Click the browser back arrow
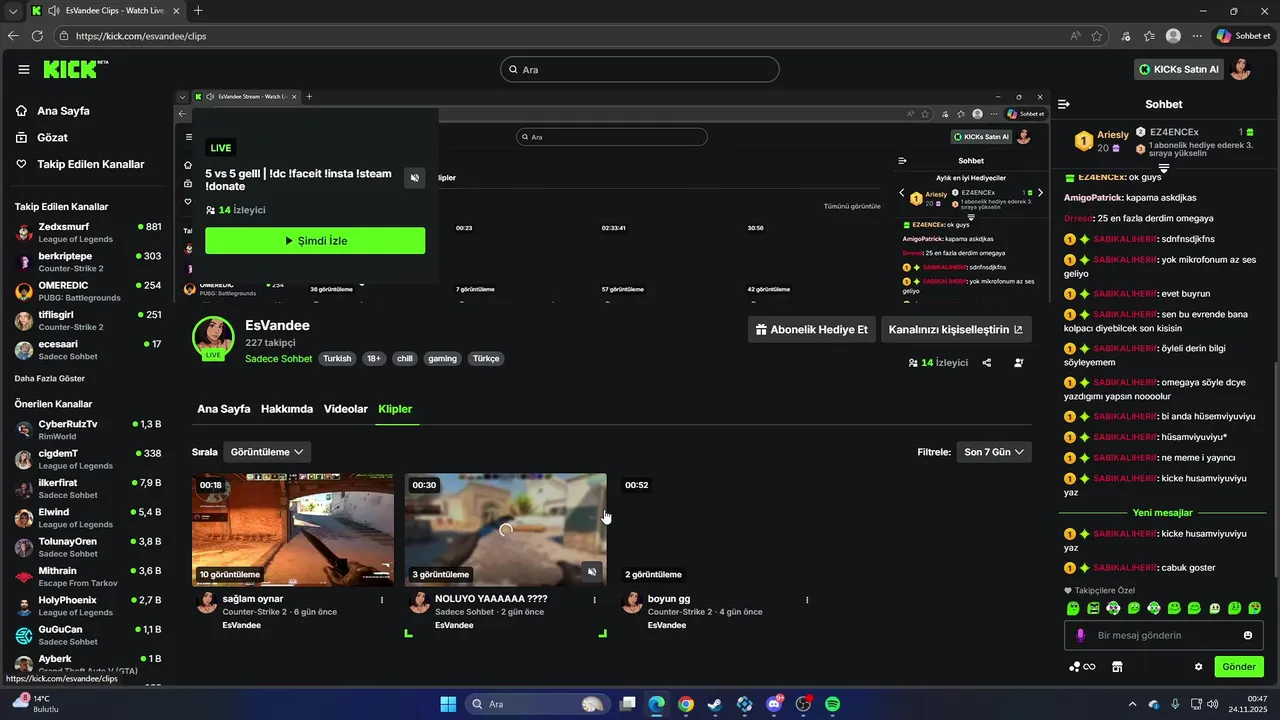Screen dimensions: 1280x720 (x=13, y=36)
